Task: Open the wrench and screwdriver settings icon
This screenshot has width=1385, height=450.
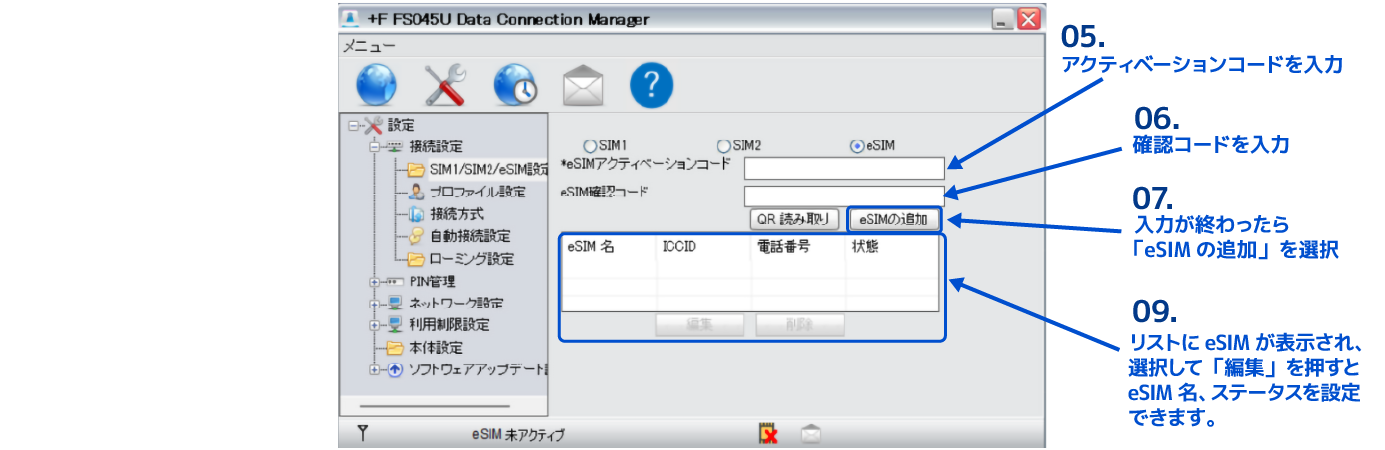Action: pyautogui.click(x=445, y=86)
